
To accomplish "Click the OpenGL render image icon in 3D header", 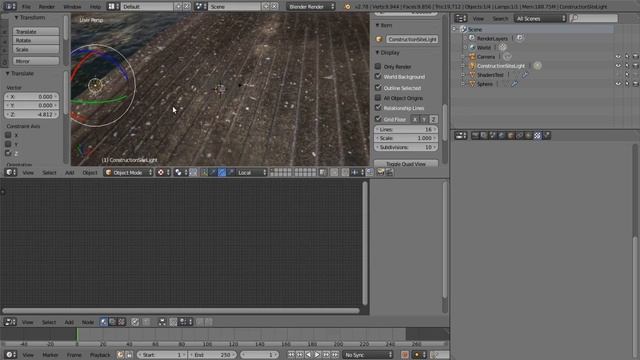I will [x=380, y=172].
